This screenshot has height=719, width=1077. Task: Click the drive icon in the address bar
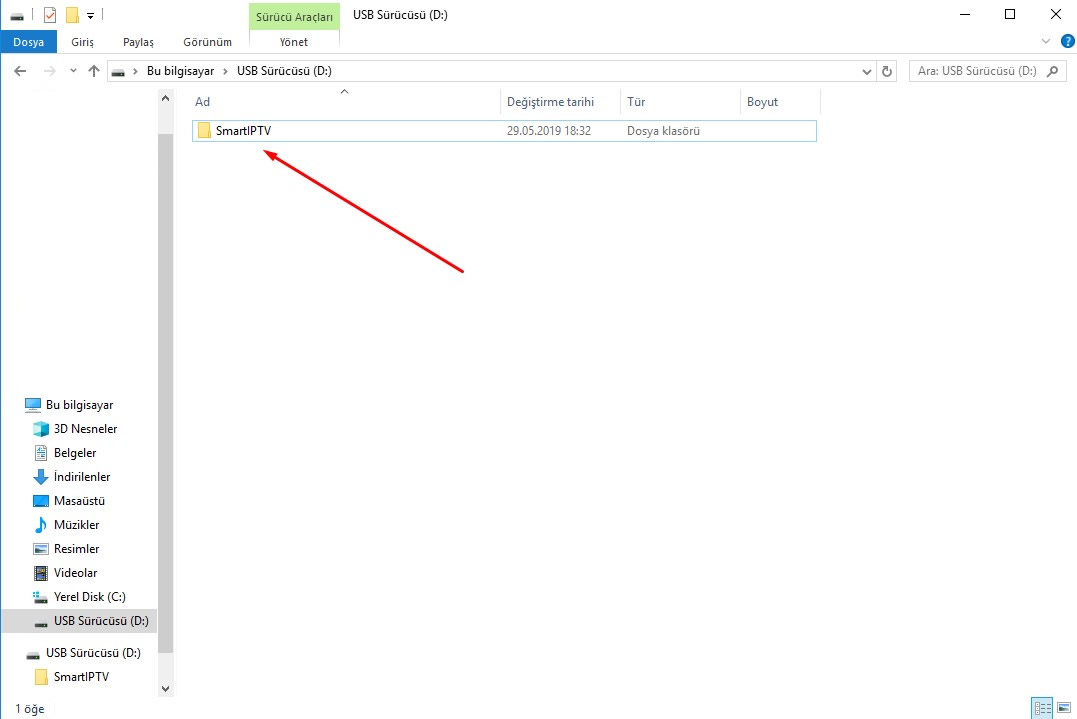click(118, 71)
